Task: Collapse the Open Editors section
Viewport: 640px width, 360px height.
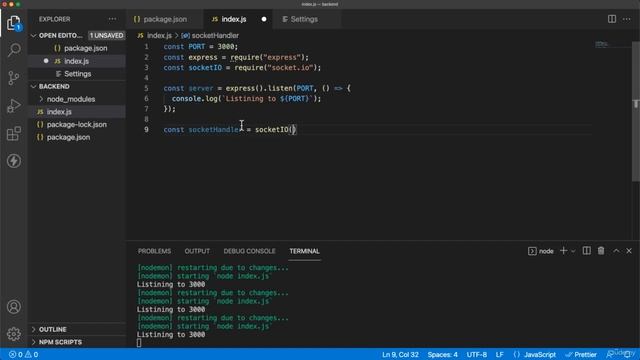Action: pos(33,36)
